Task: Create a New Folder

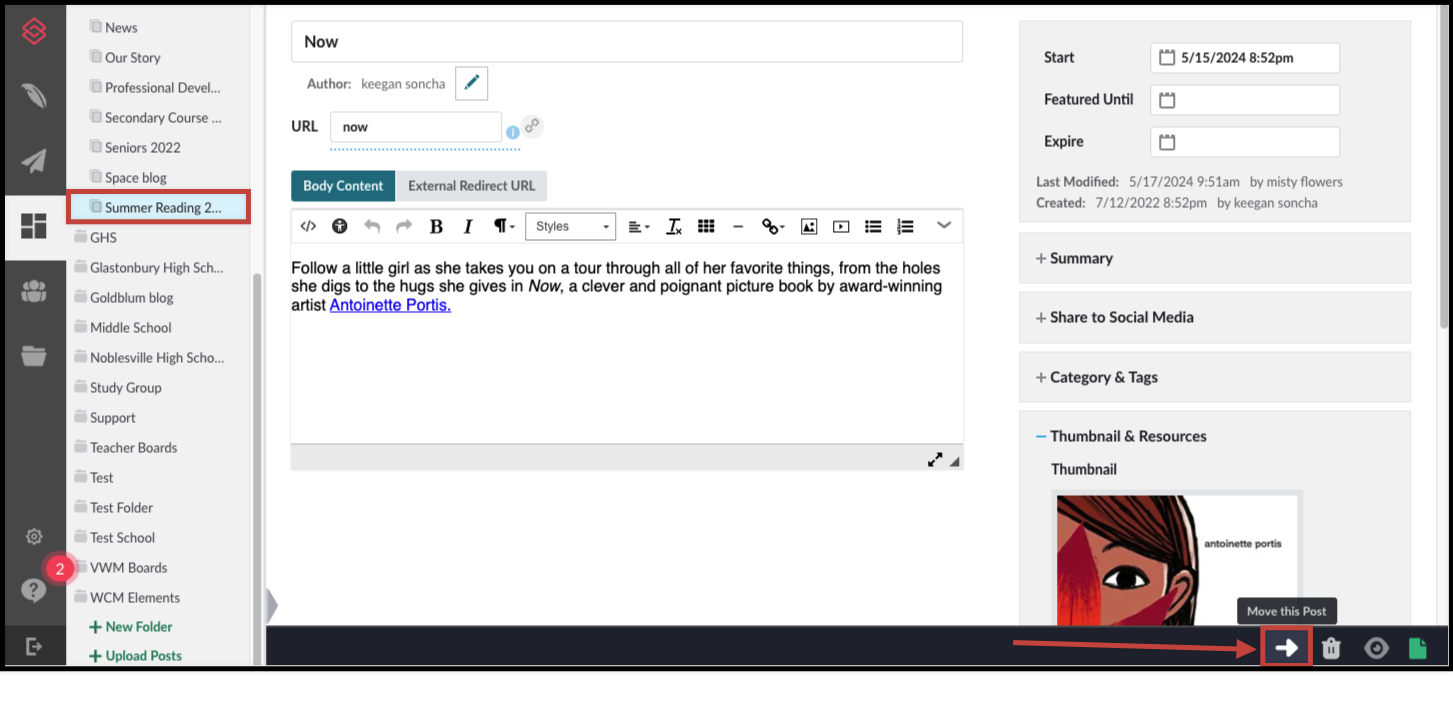Action: (131, 627)
